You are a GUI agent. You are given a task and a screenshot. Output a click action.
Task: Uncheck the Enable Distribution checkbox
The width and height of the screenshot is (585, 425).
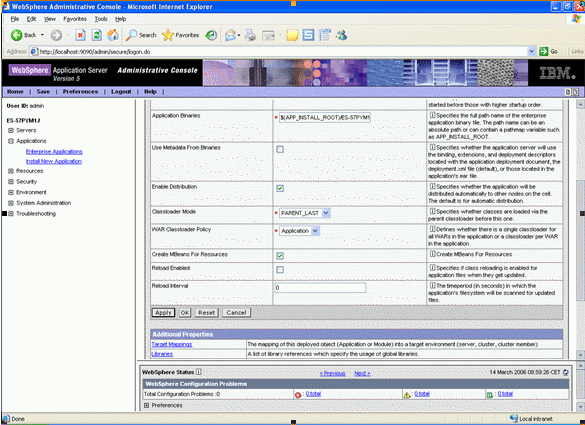[280, 188]
